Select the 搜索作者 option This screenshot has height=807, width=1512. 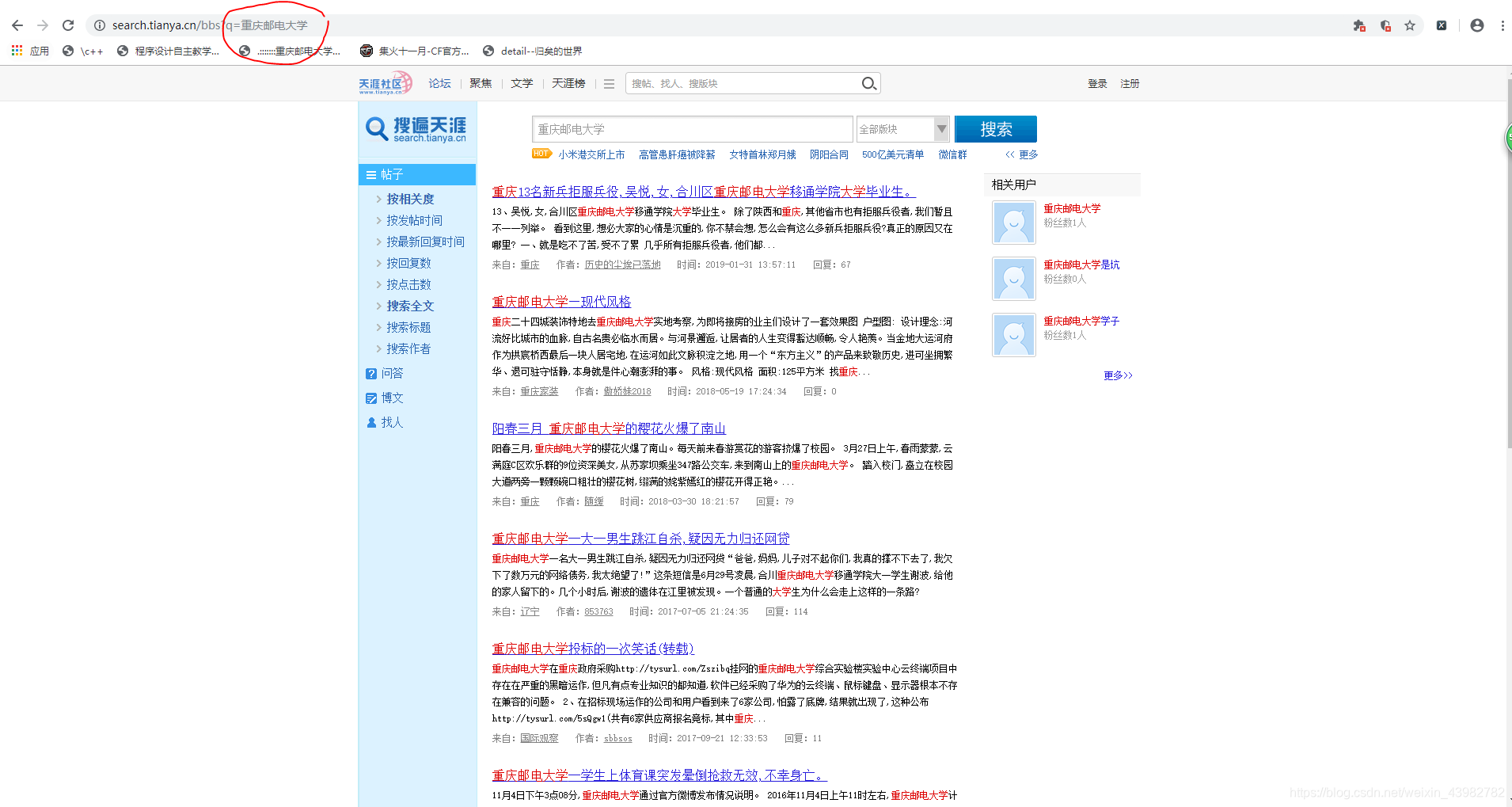click(x=408, y=348)
